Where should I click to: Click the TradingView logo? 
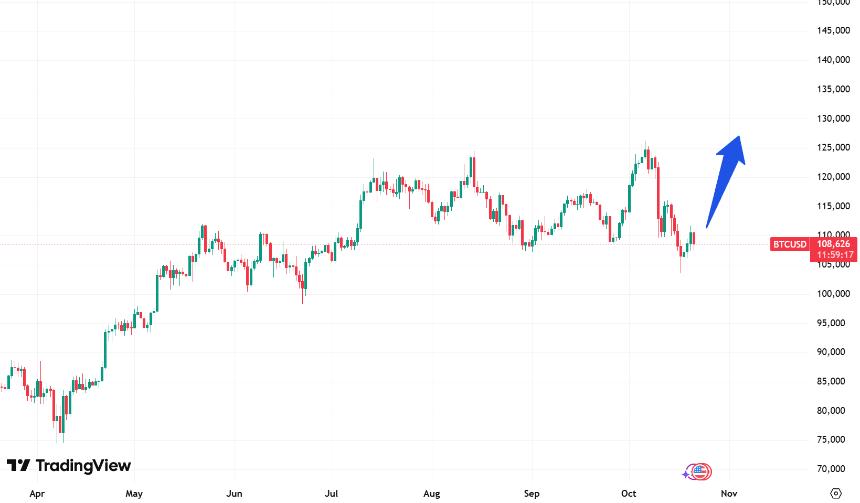pyautogui.click(x=68, y=466)
